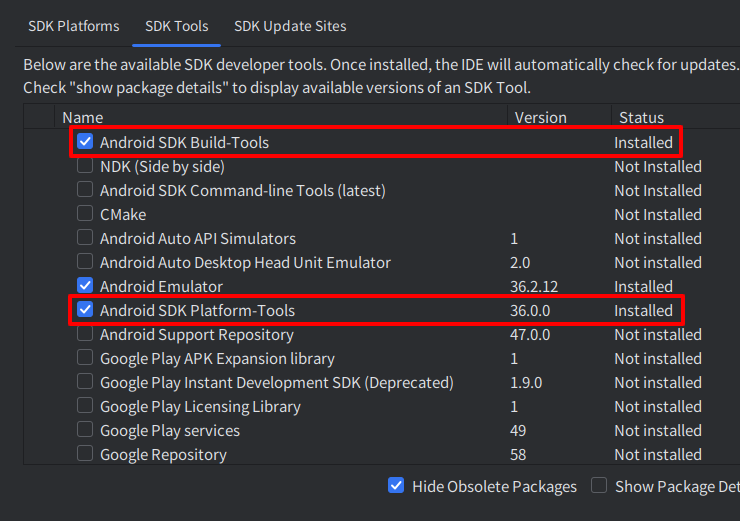
Task: Uncheck Android SDK Build-Tools checkbox
Action: [85, 142]
